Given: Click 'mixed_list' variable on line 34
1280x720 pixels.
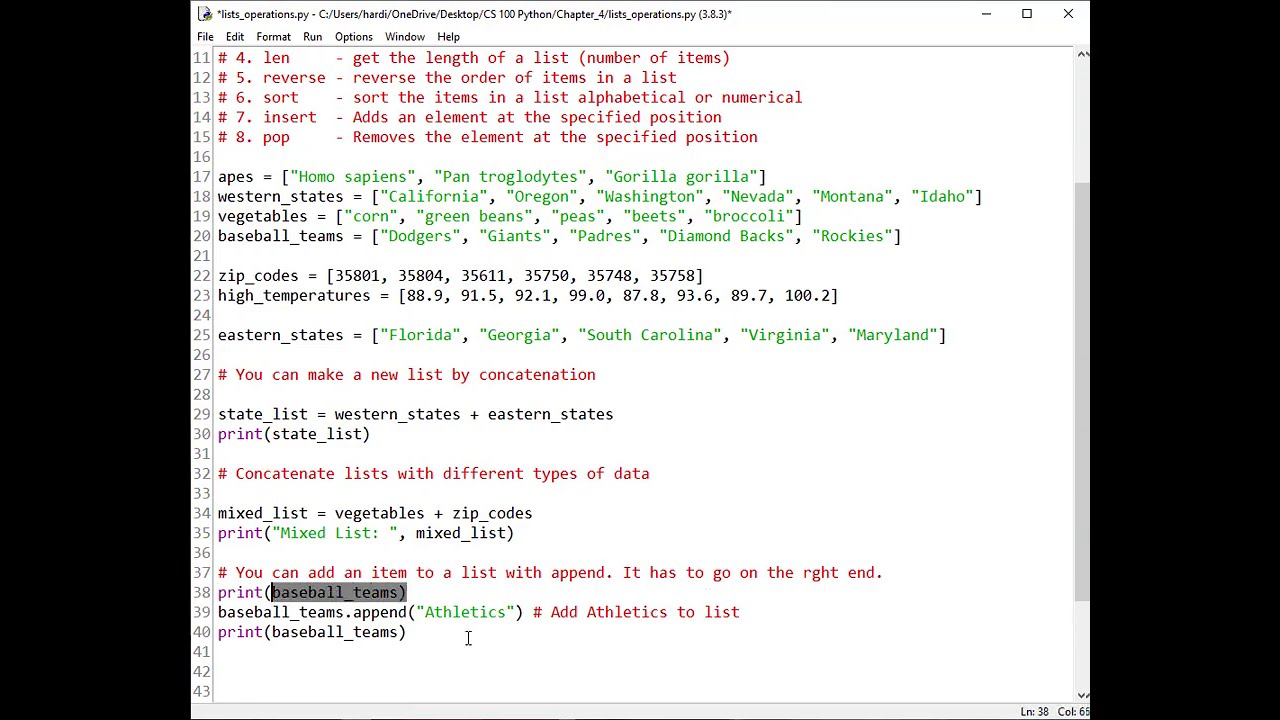Looking at the screenshot, I should [x=263, y=514].
